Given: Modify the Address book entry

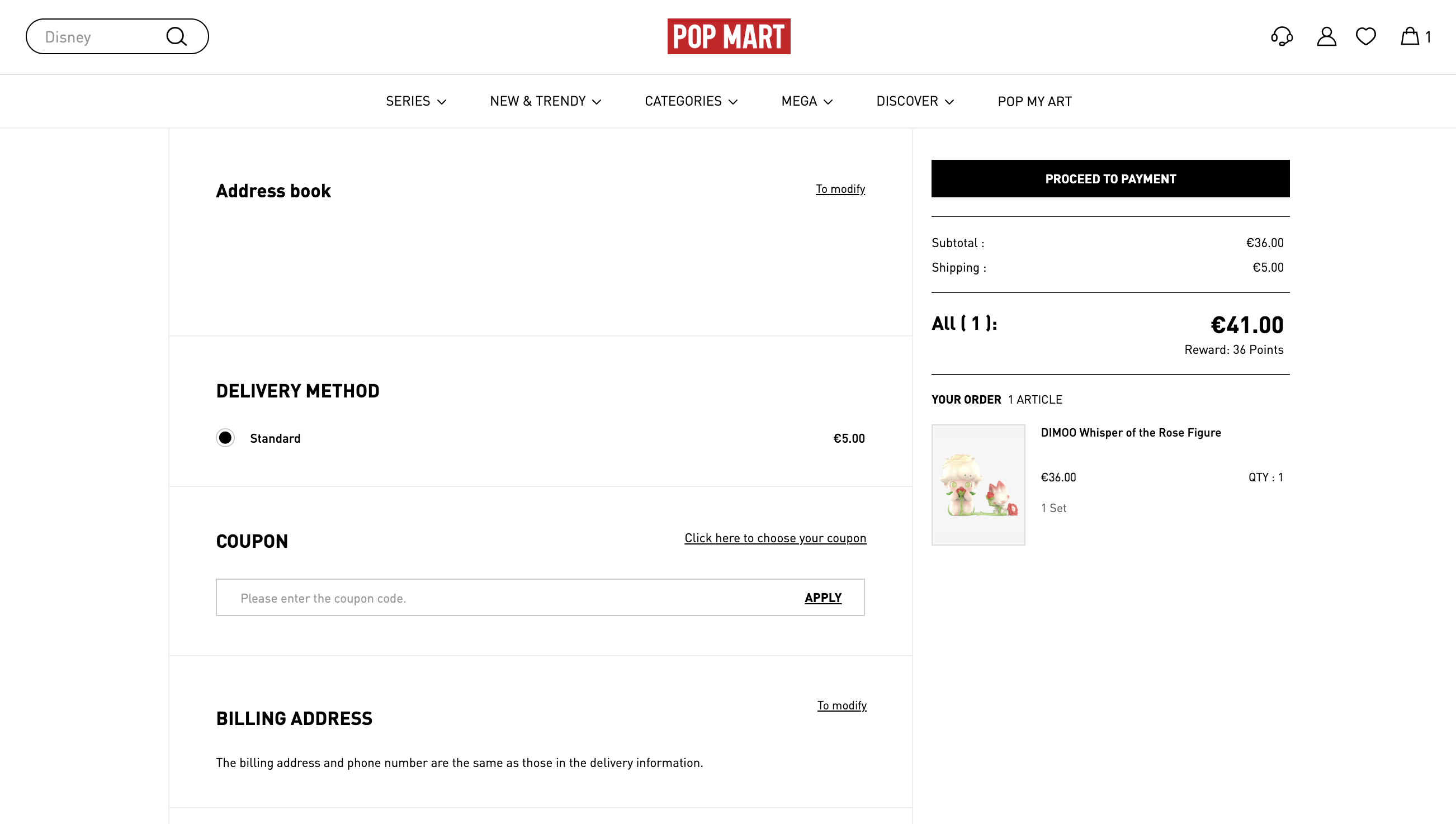Looking at the screenshot, I should pyautogui.click(x=840, y=189).
